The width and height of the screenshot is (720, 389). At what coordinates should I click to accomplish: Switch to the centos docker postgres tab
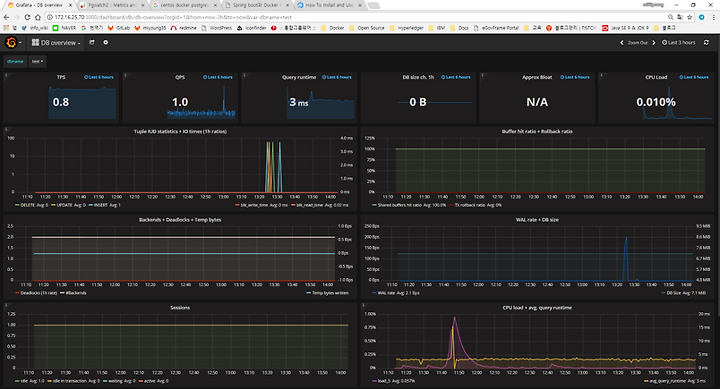tap(184, 5)
